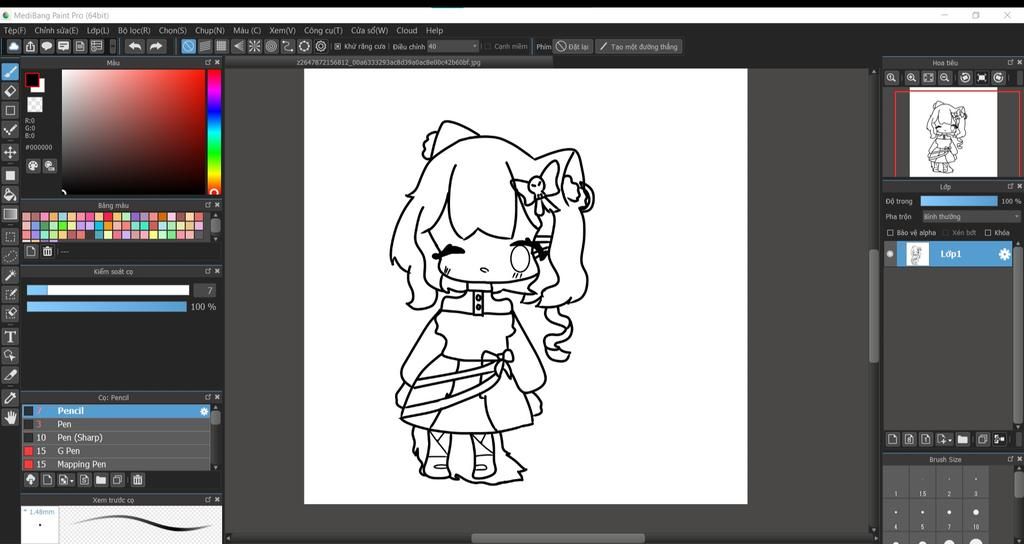
Task: Toggle visibility of Lớp1 layer
Action: 889,254
